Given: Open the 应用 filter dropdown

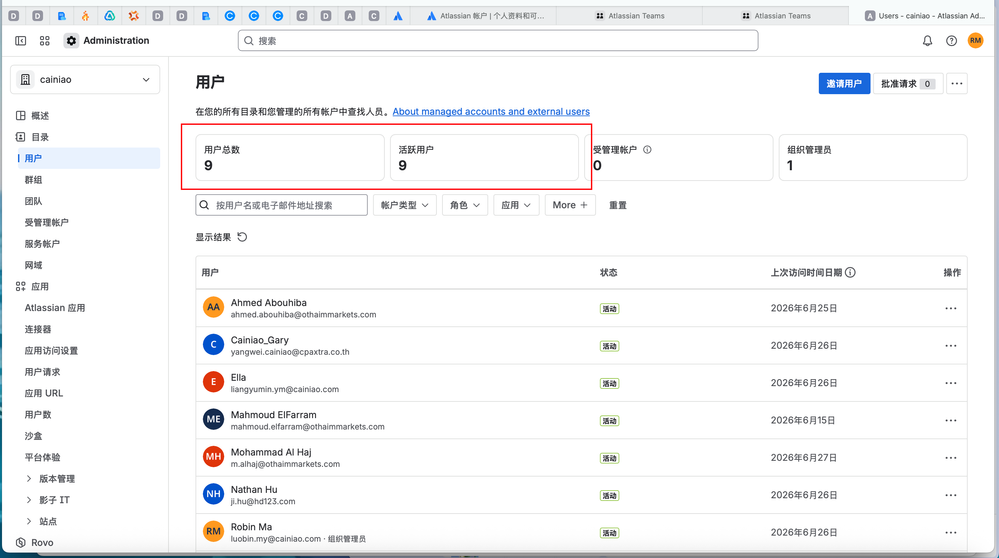Looking at the screenshot, I should click(x=516, y=205).
